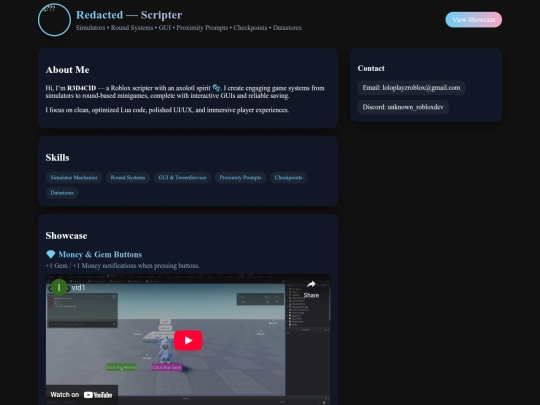Click the Showcase section heading
The image size is (540, 405).
point(66,236)
